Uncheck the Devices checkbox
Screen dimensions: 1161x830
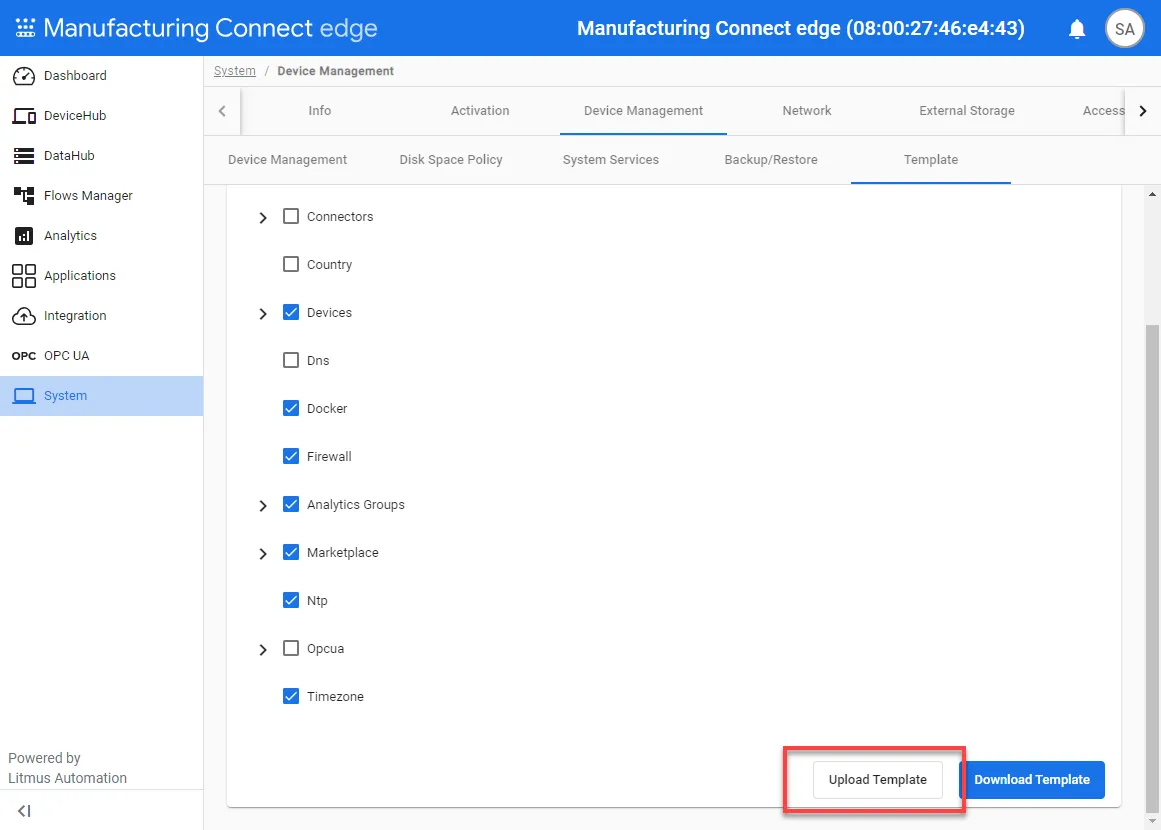point(291,312)
